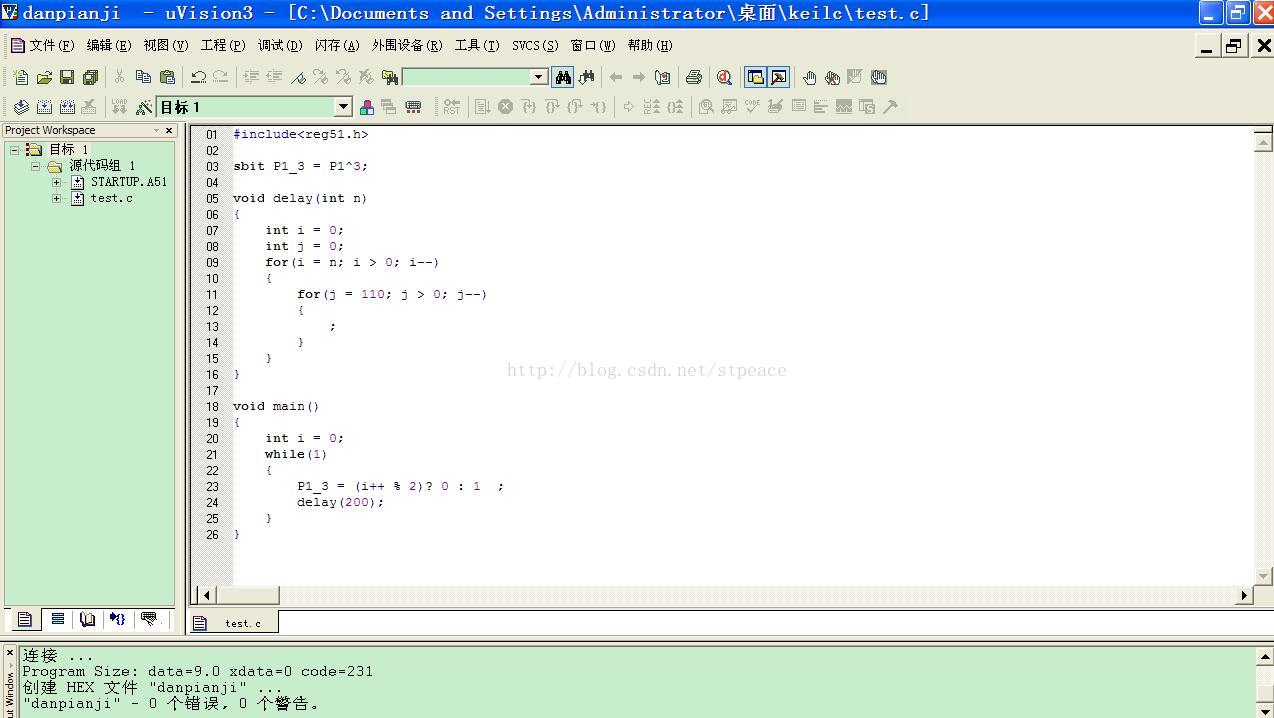
Task: Cut selection with the scissors icon
Action: click(x=120, y=77)
